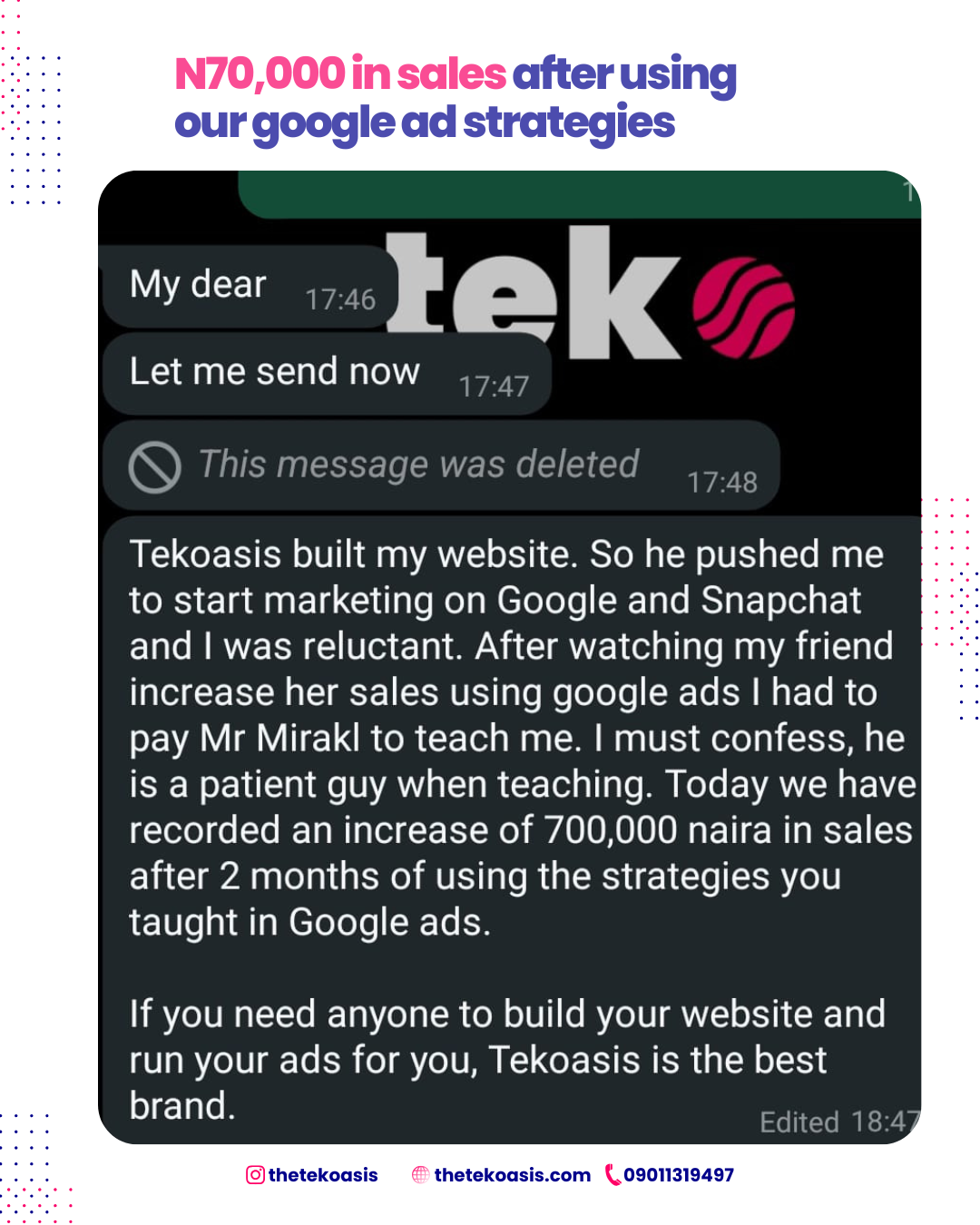This screenshot has height=1225, width=980.
Task: Click the red swirl Tekoasis logo icon
Action: (x=744, y=308)
